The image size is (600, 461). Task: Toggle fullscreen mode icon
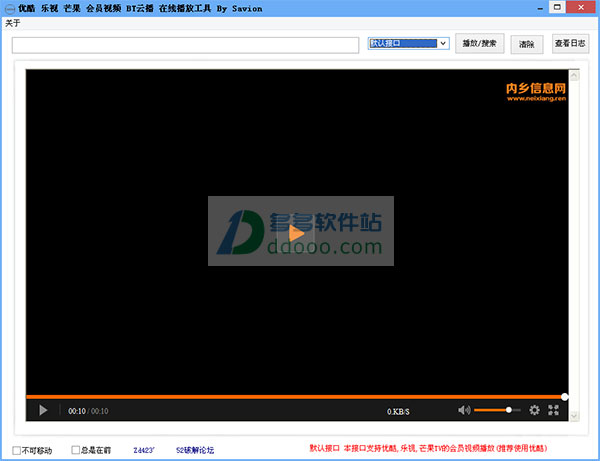point(553,410)
